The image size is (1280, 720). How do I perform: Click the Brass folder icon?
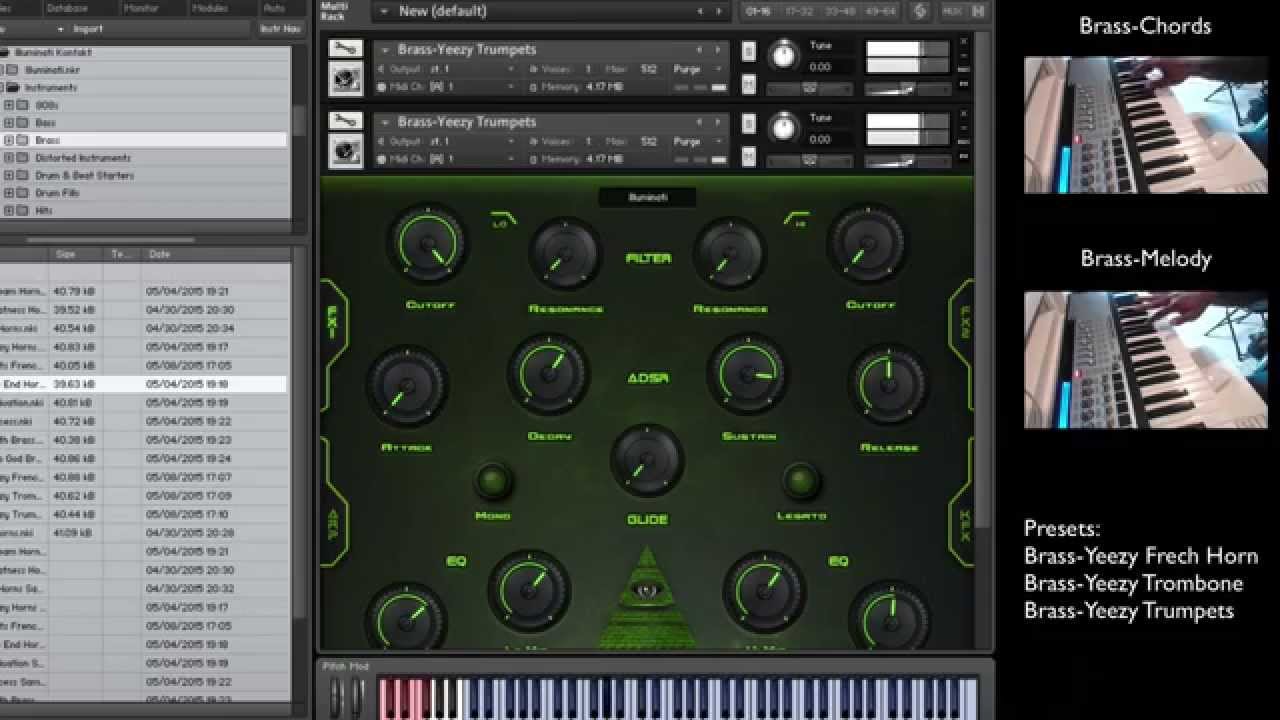click(22, 140)
